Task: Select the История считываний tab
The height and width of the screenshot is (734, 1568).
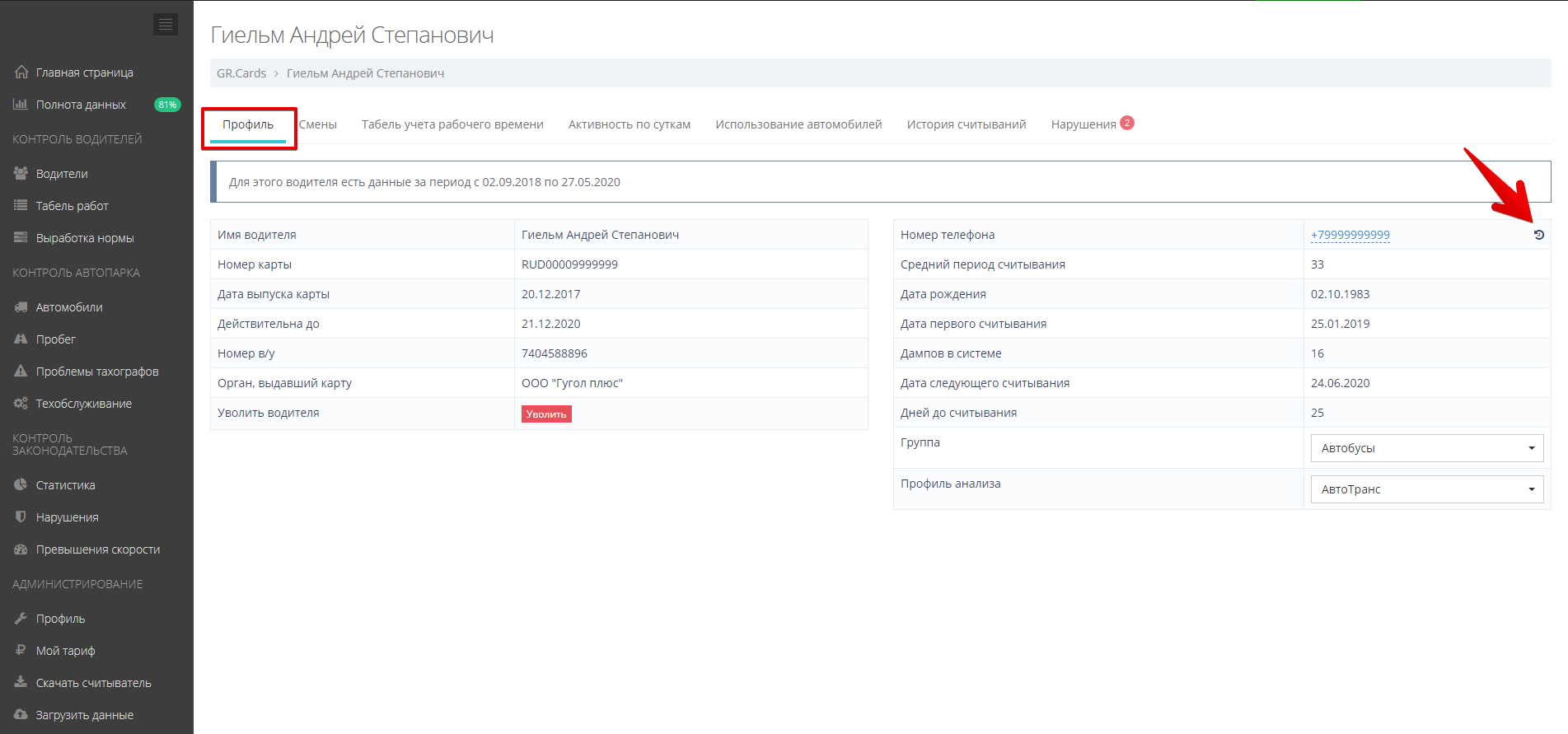Action: point(966,124)
